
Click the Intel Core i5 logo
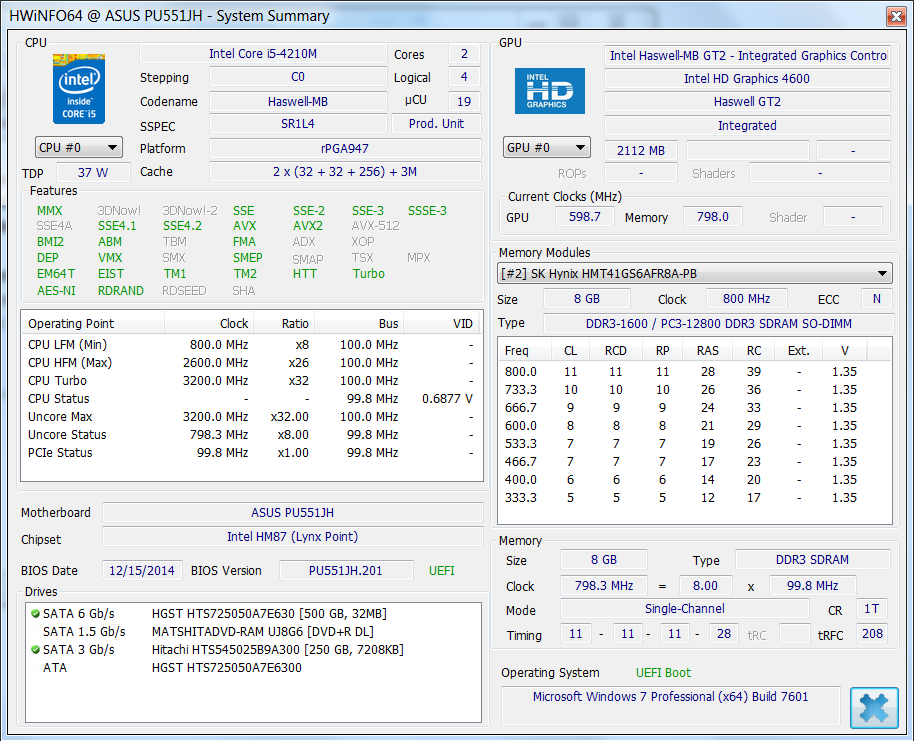[x=79, y=88]
